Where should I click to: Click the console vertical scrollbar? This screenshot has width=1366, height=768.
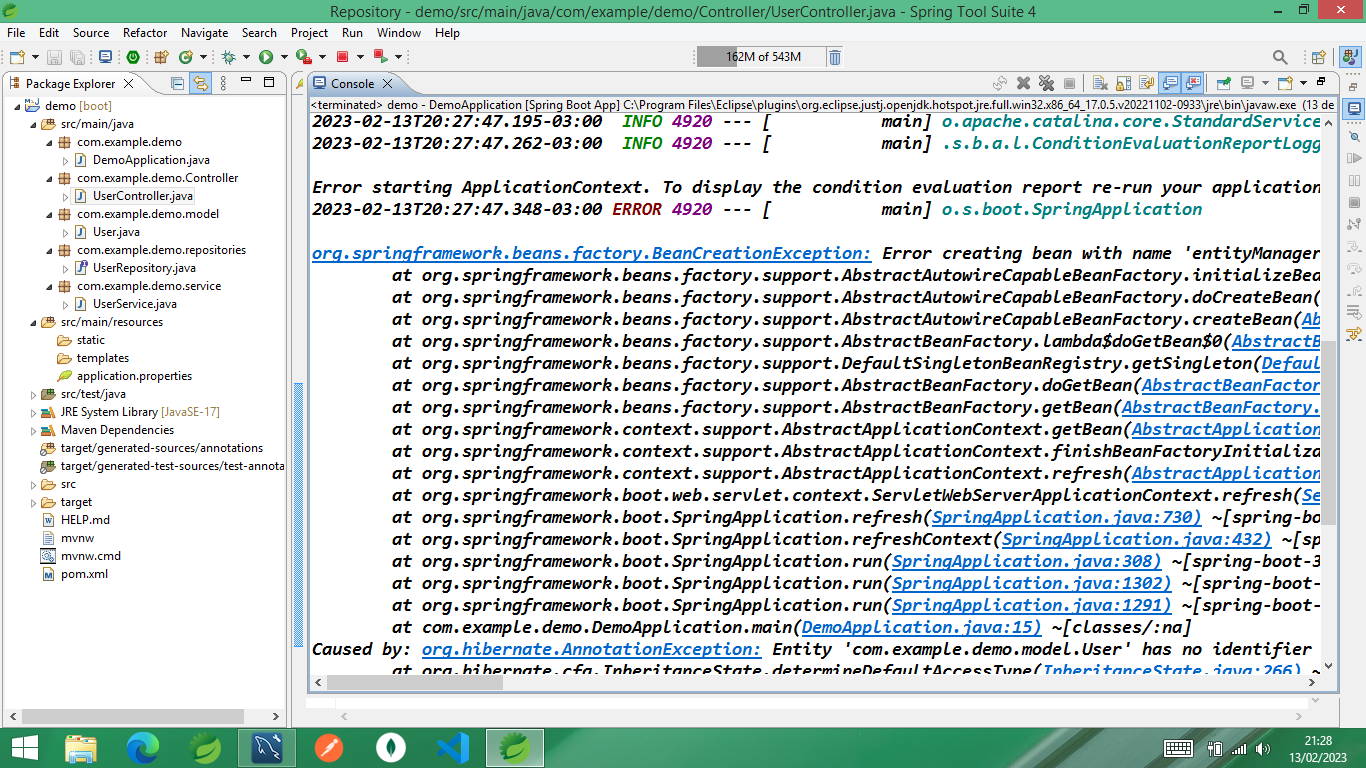(1328, 432)
